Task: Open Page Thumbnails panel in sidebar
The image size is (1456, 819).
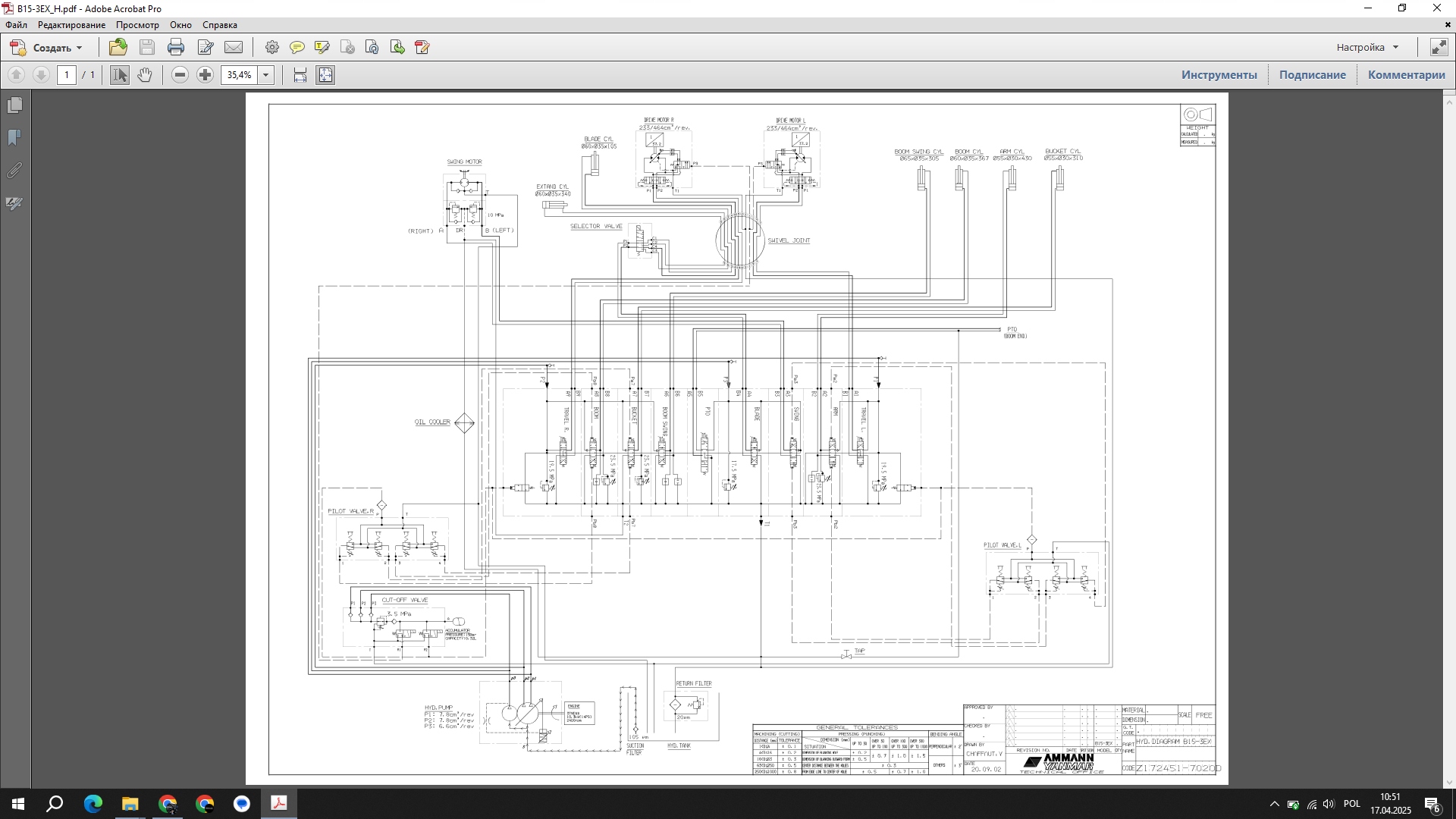Action: click(14, 105)
